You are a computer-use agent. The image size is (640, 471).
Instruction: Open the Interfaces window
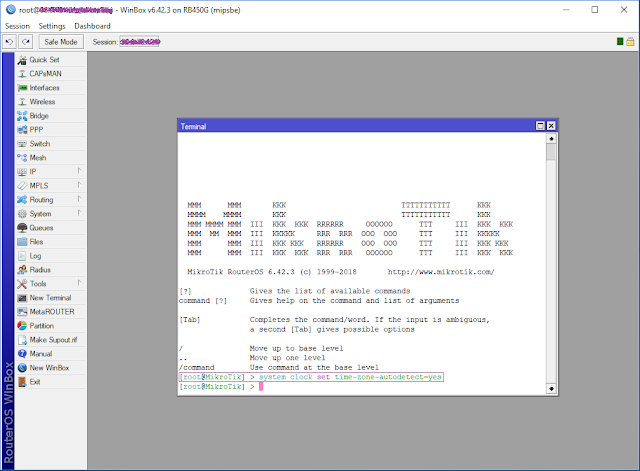(x=51, y=88)
